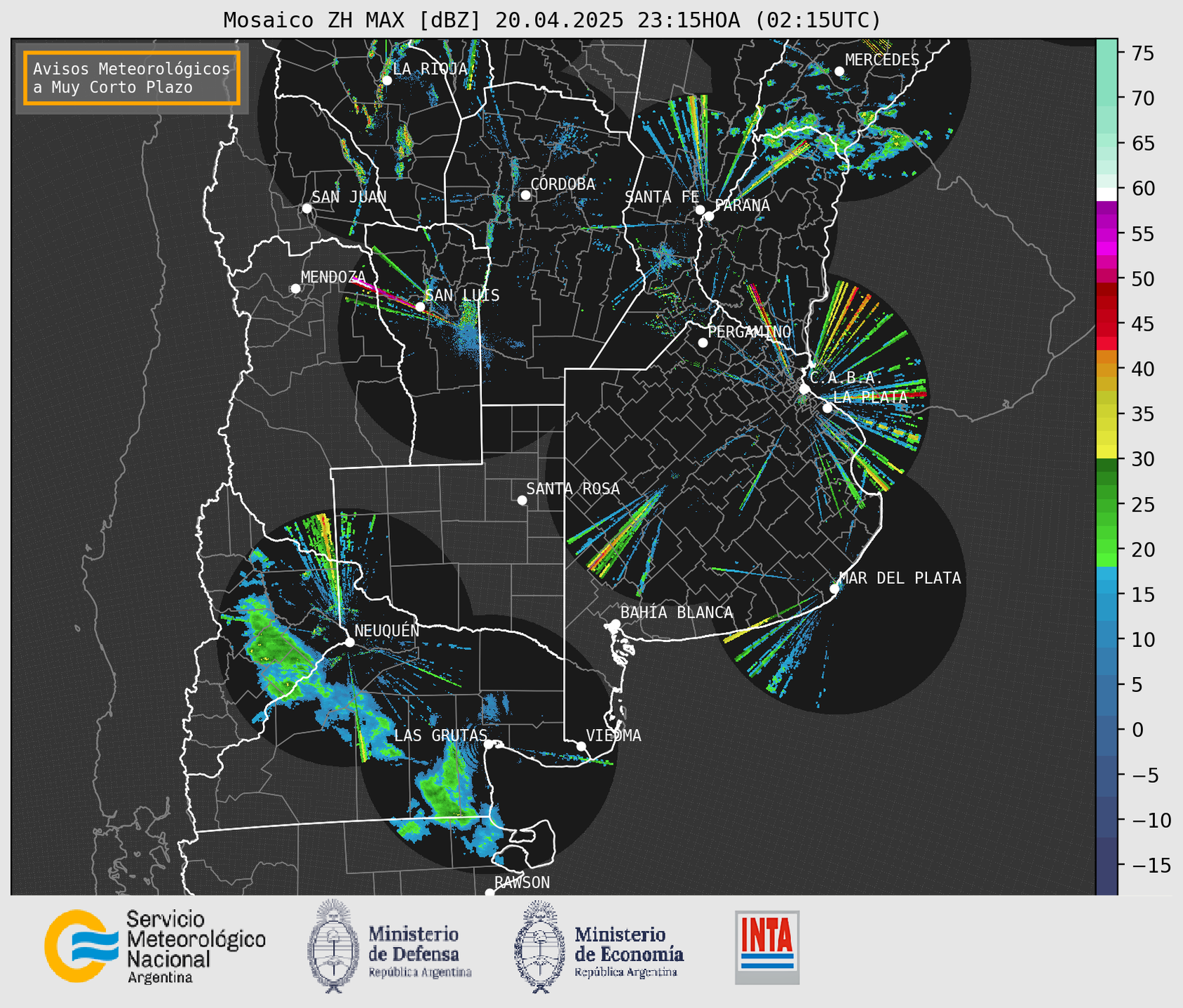1183x1008 pixels.
Task: Click the 0 label on the scale
Action: pos(1137,730)
